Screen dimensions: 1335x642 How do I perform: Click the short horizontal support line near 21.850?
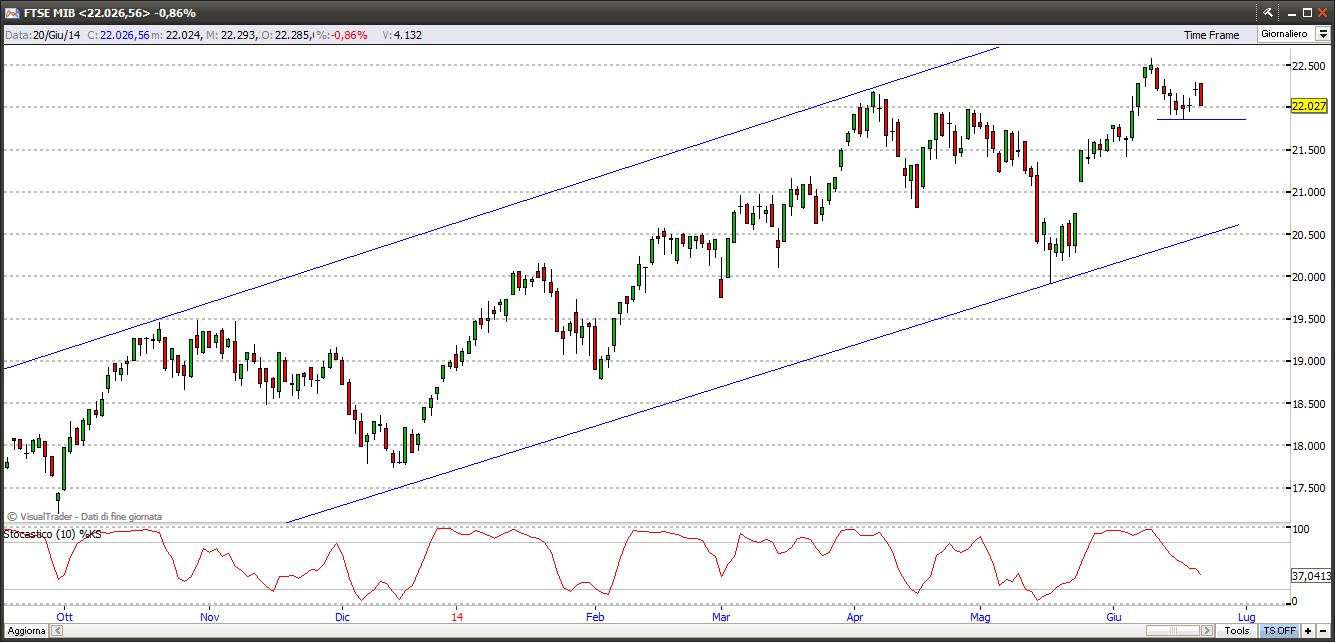click(1201, 119)
